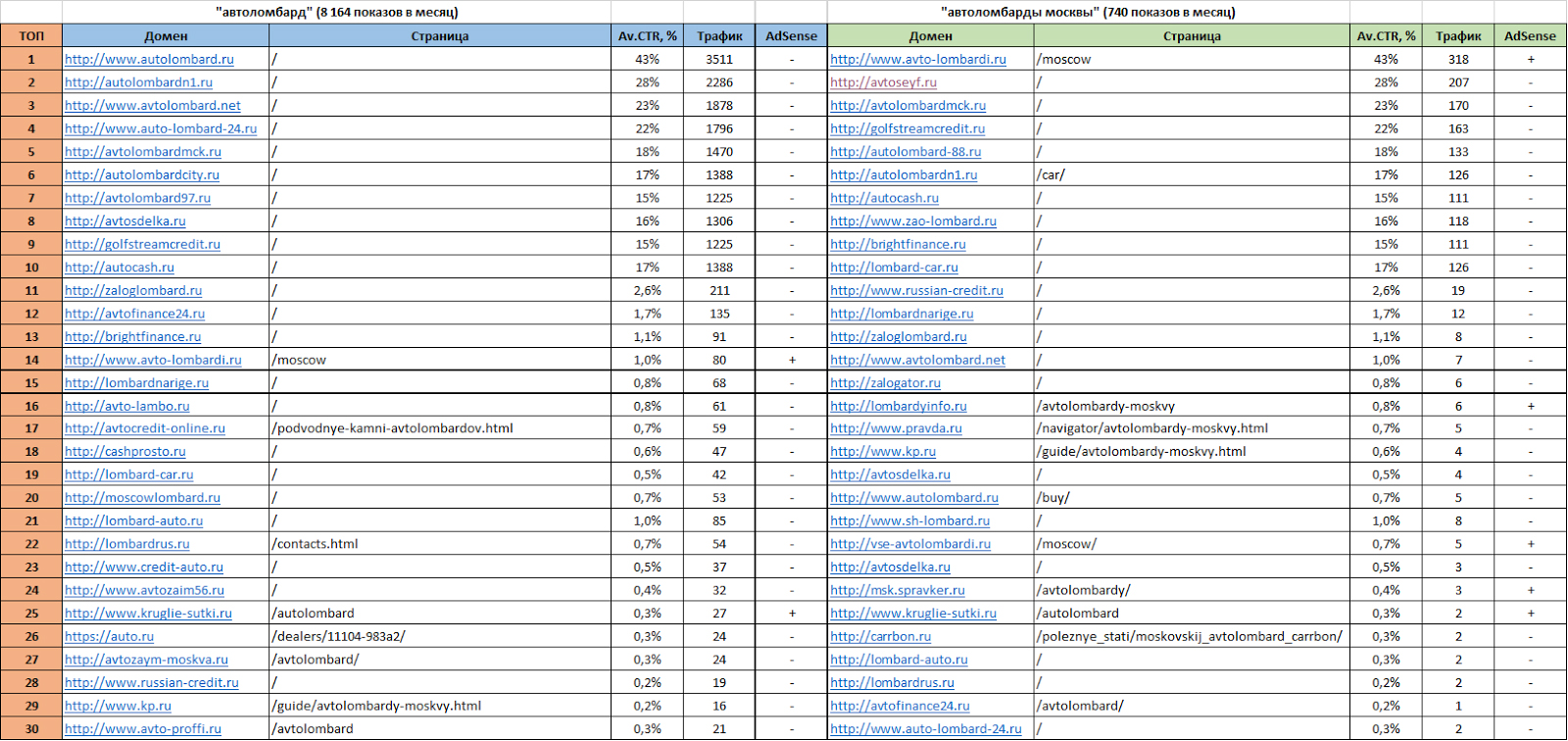Select the /poleznye_stati/moskovskij_avtolombard_carrbon/ cell
This screenshot has width=1568, height=741.
point(1192,636)
